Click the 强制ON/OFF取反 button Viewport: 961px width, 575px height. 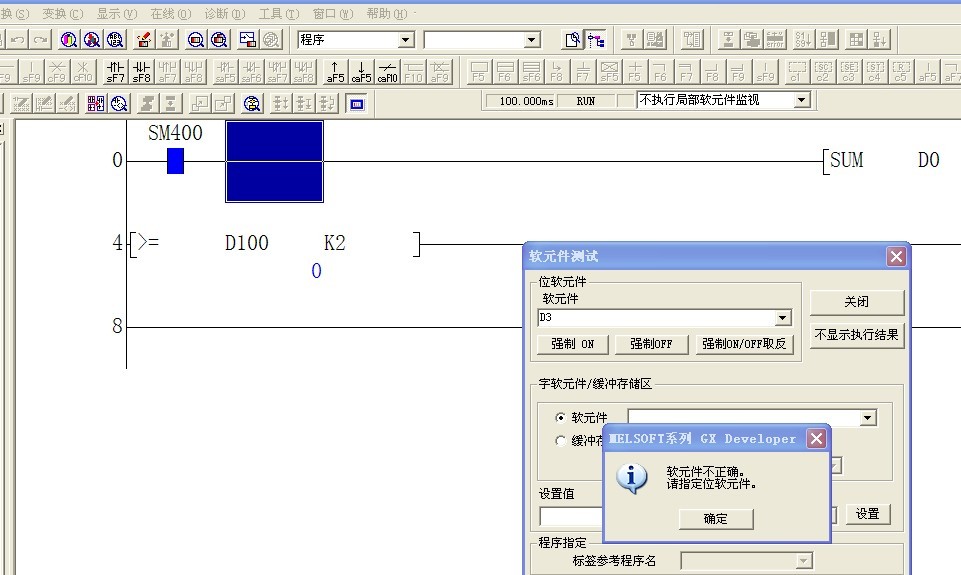pyautogui.click(x=745, y=344)
